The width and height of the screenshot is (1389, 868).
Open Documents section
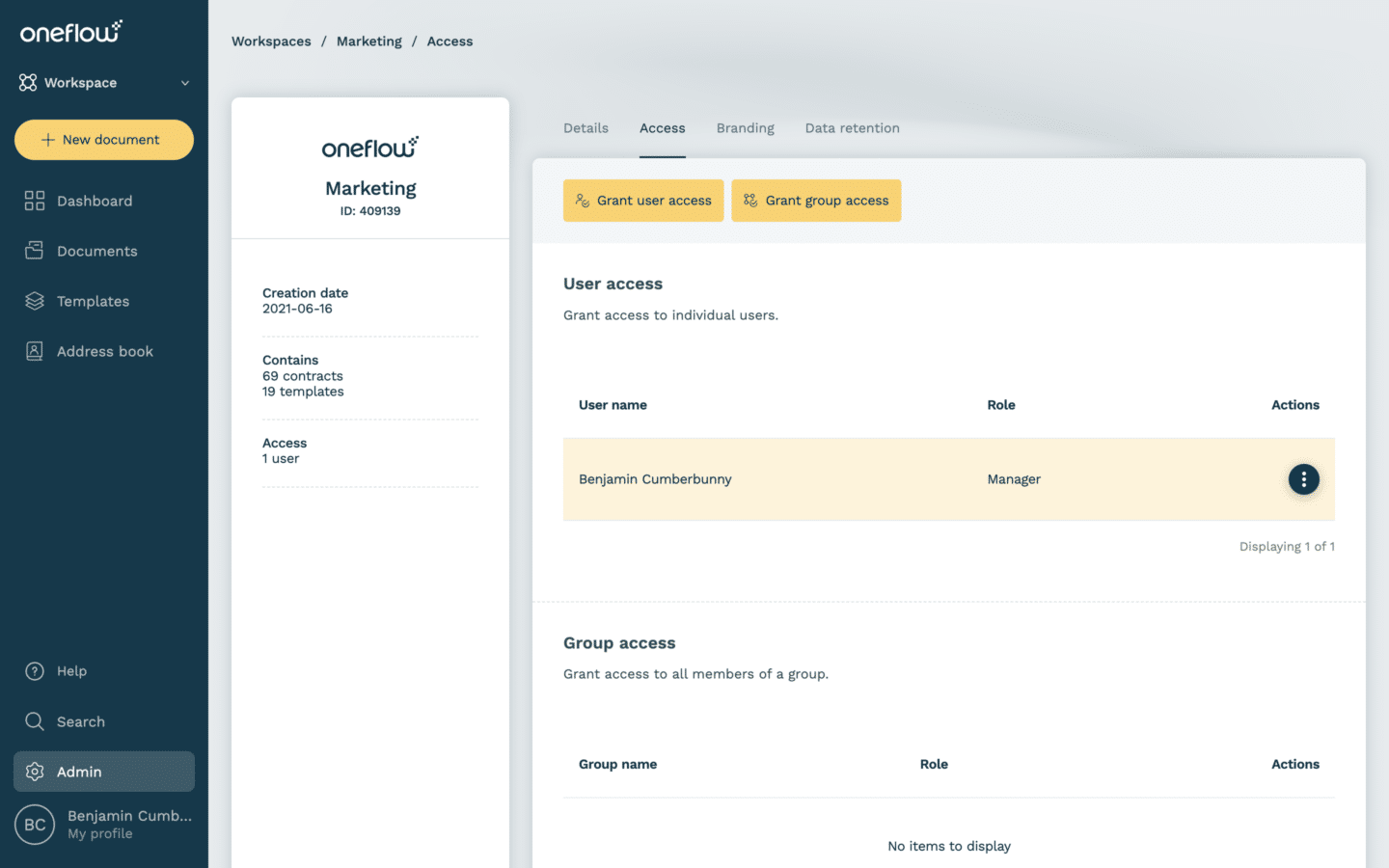tap(97, 251)
